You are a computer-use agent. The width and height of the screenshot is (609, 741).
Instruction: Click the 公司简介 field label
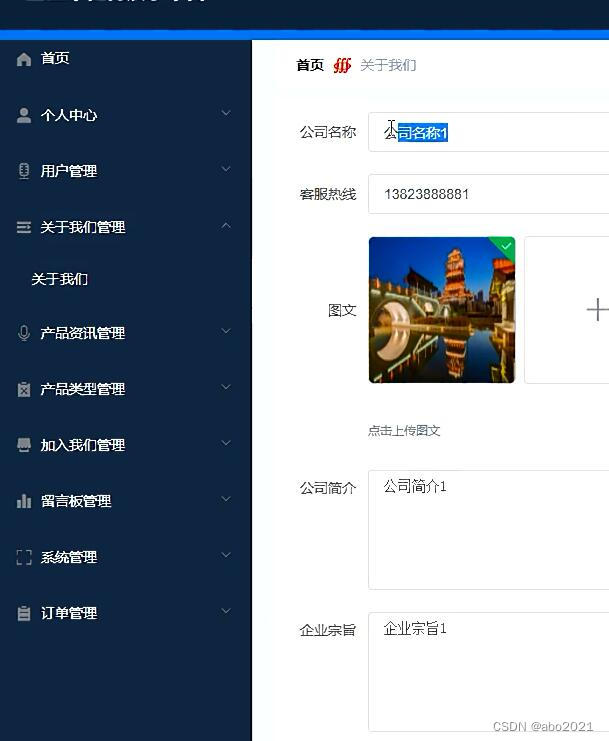click(x=327, y=488)
